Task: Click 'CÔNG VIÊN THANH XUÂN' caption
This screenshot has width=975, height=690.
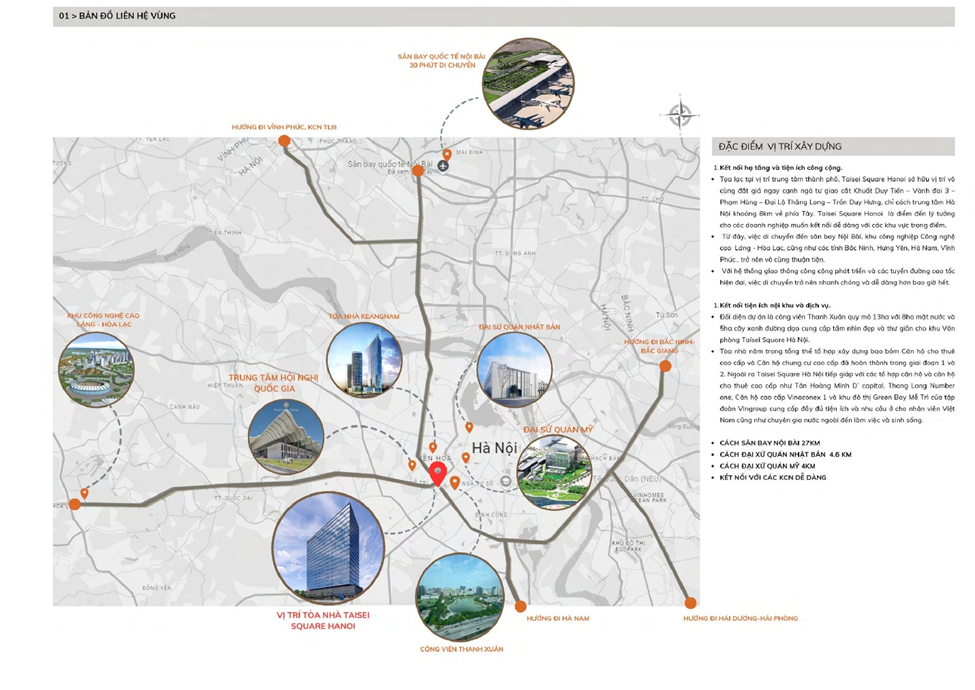Action: pyautogui.click(x=461, y=649)
